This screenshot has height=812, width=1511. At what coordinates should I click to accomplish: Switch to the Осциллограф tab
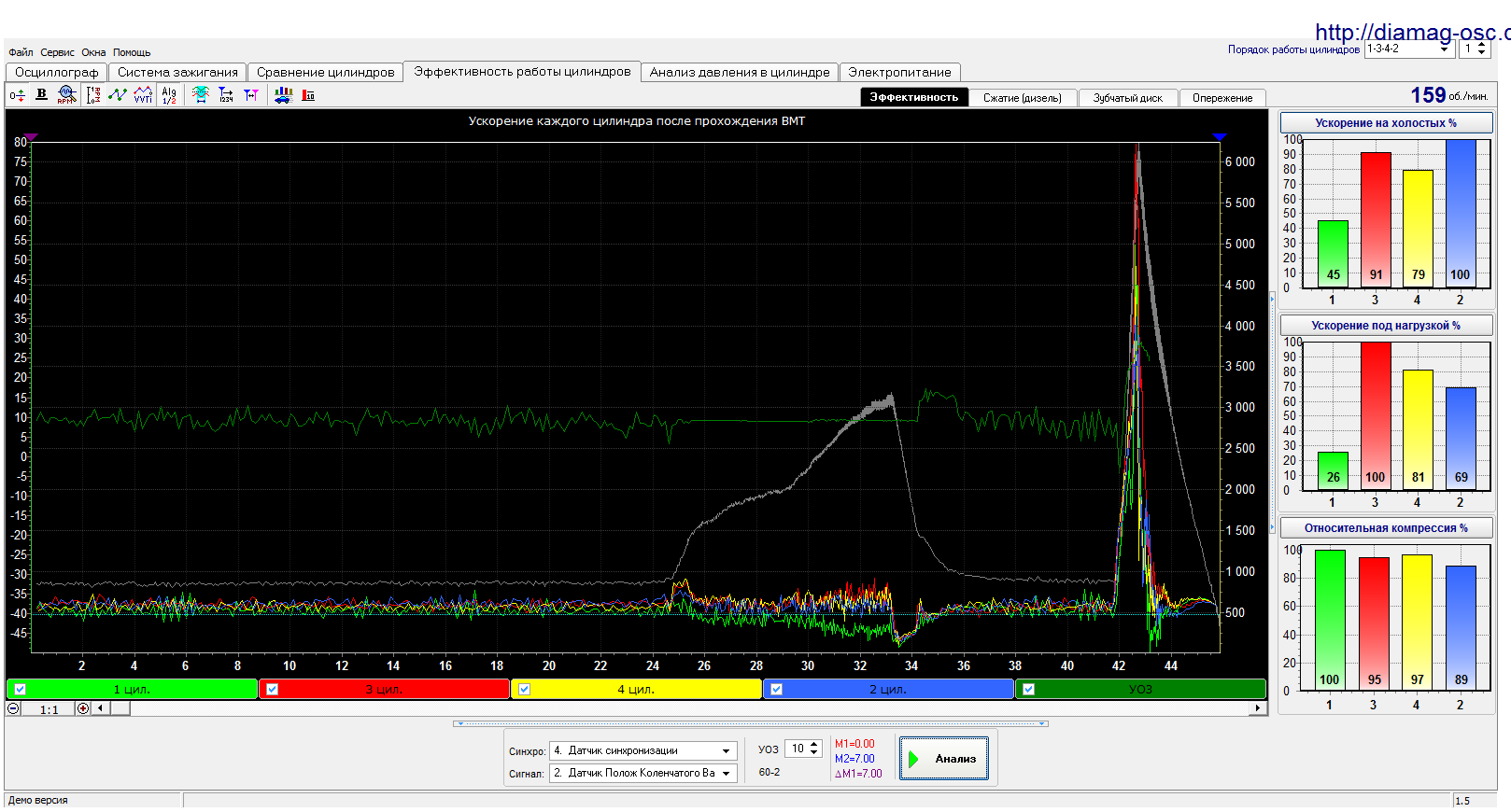56,72
